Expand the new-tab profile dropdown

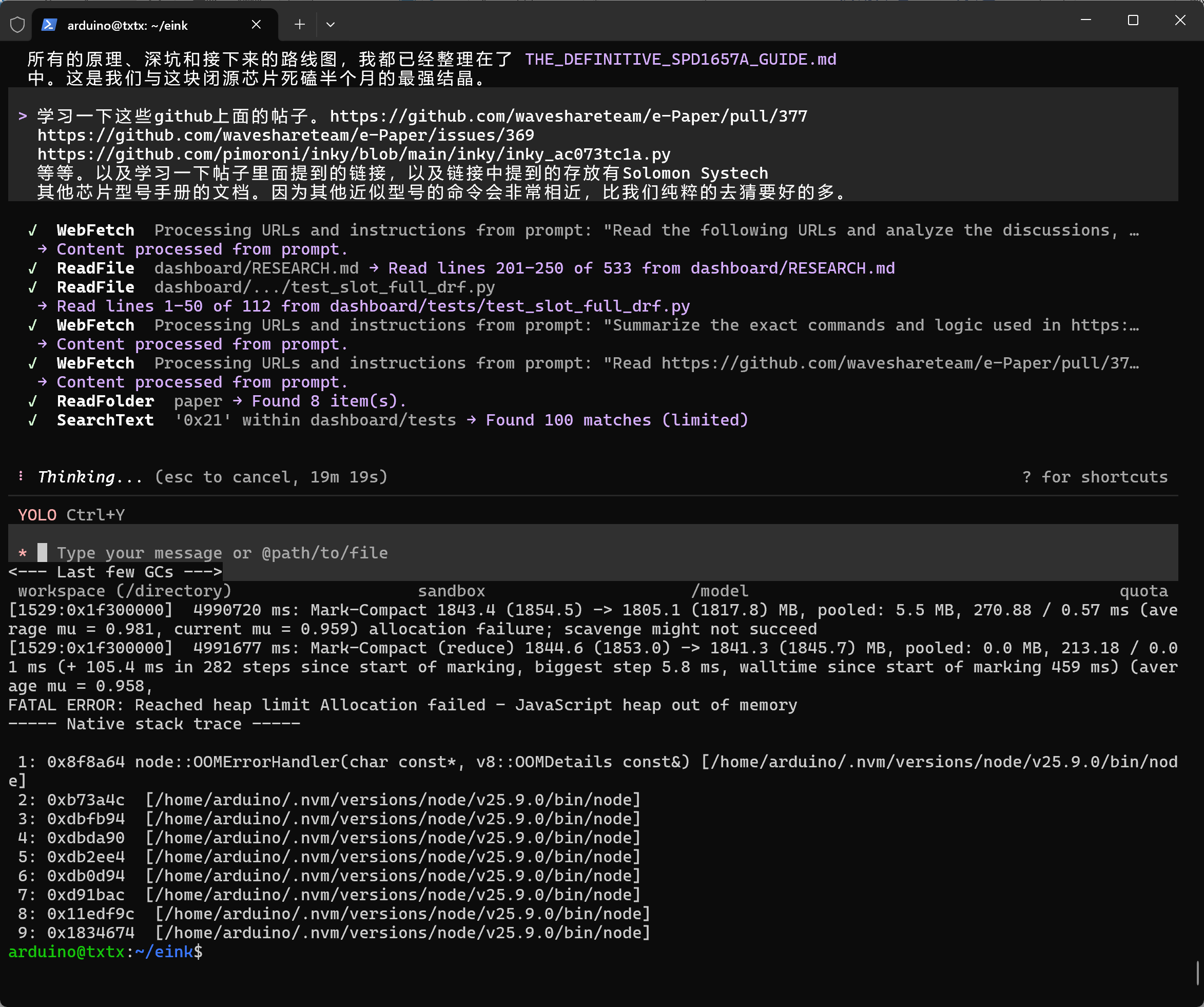click(x=330, y=25)
